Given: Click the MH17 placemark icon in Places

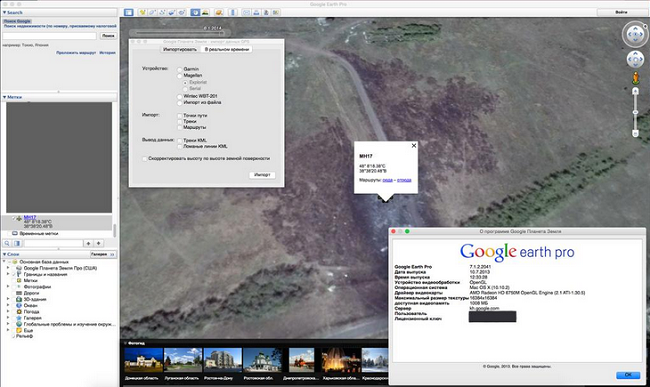Looking at the screenshot, I should coord(19,218).
